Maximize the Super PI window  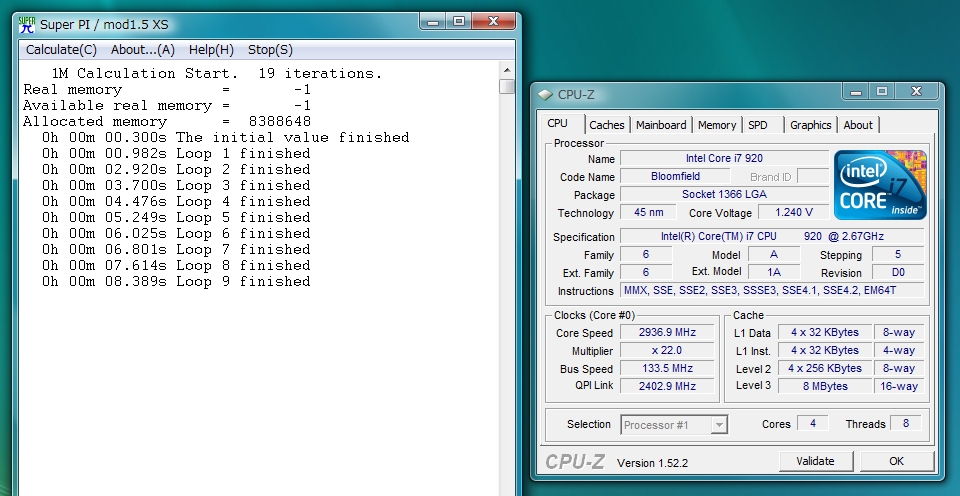click(459, 21)
